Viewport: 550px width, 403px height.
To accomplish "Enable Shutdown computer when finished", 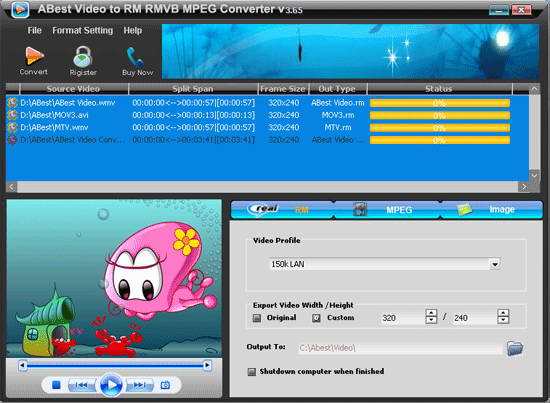I will click(251, 372).
